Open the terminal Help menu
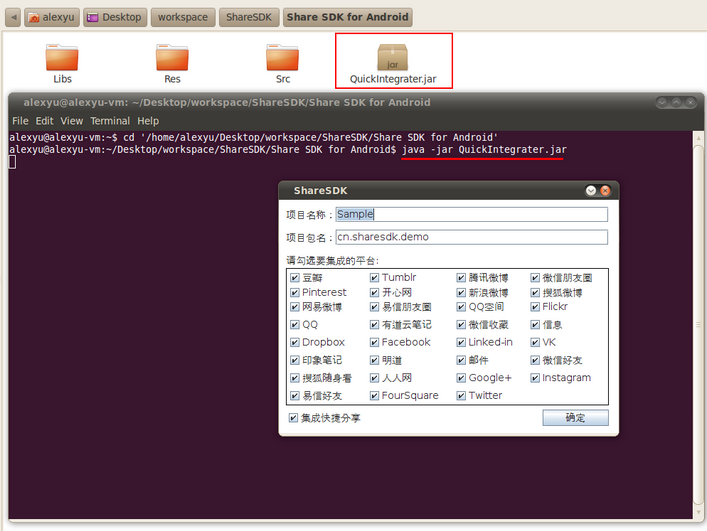The width and height of the screenshot is (707, 531). (x=148, y=121)
